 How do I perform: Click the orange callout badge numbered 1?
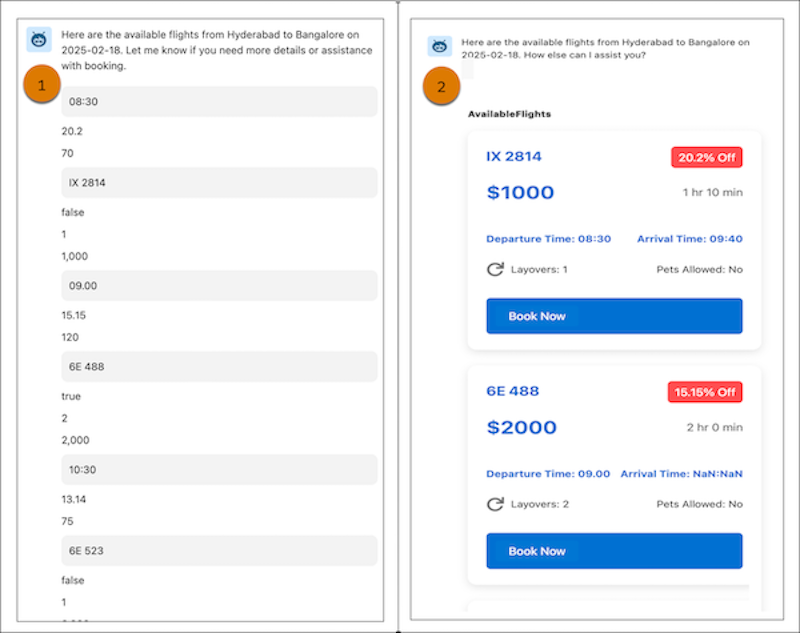click(x=42, y=84)
